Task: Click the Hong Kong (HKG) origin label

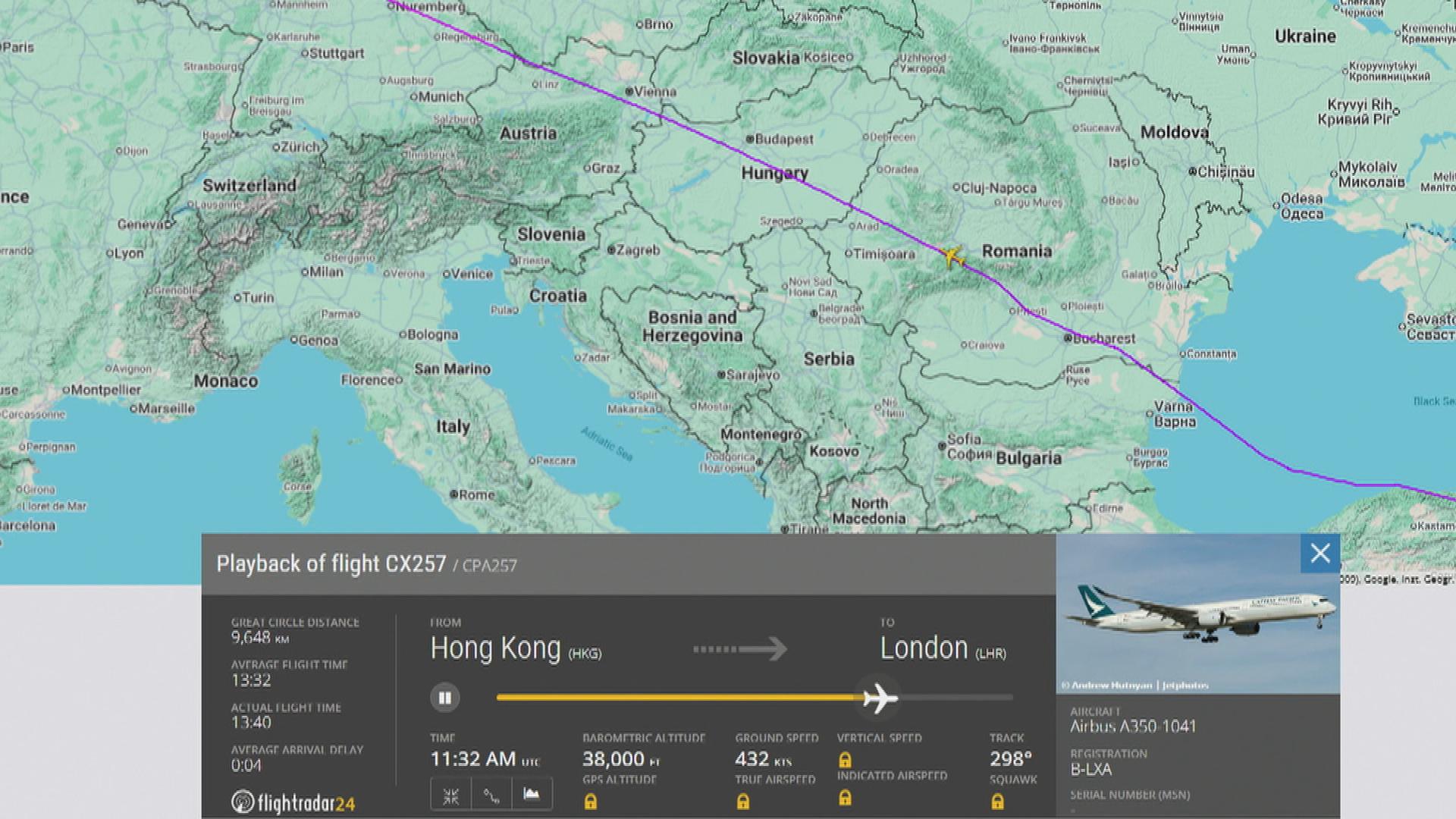Action: click(516, 649)
